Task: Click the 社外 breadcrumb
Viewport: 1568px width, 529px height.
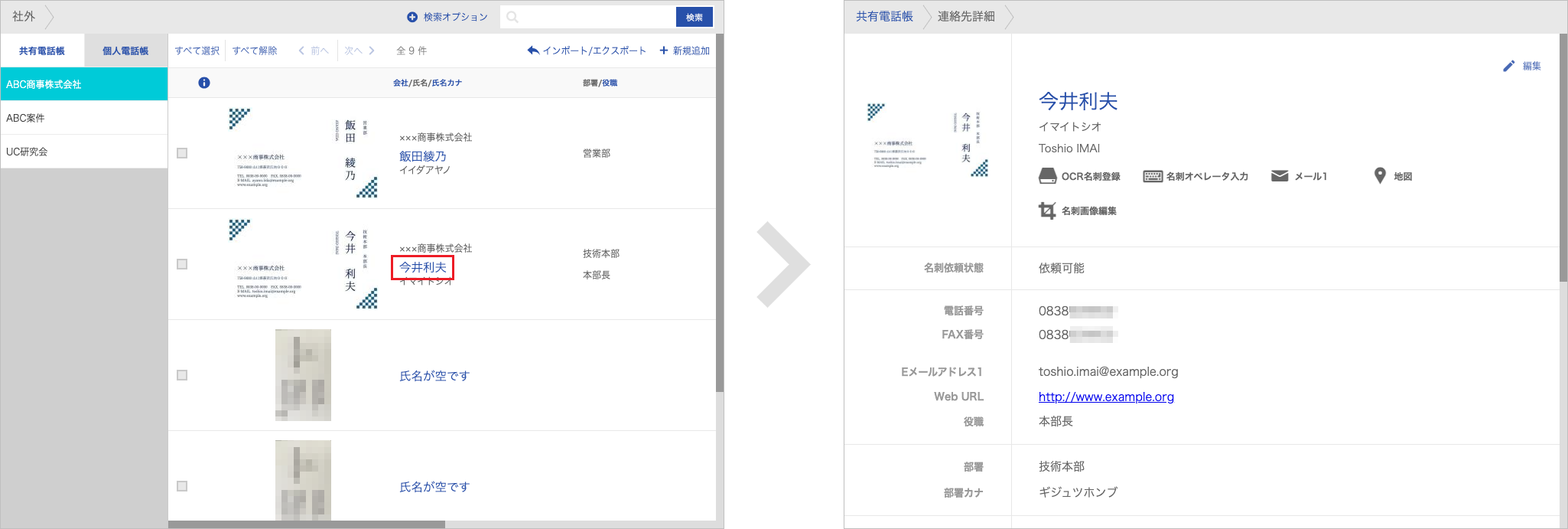Action: coord(24,16)
